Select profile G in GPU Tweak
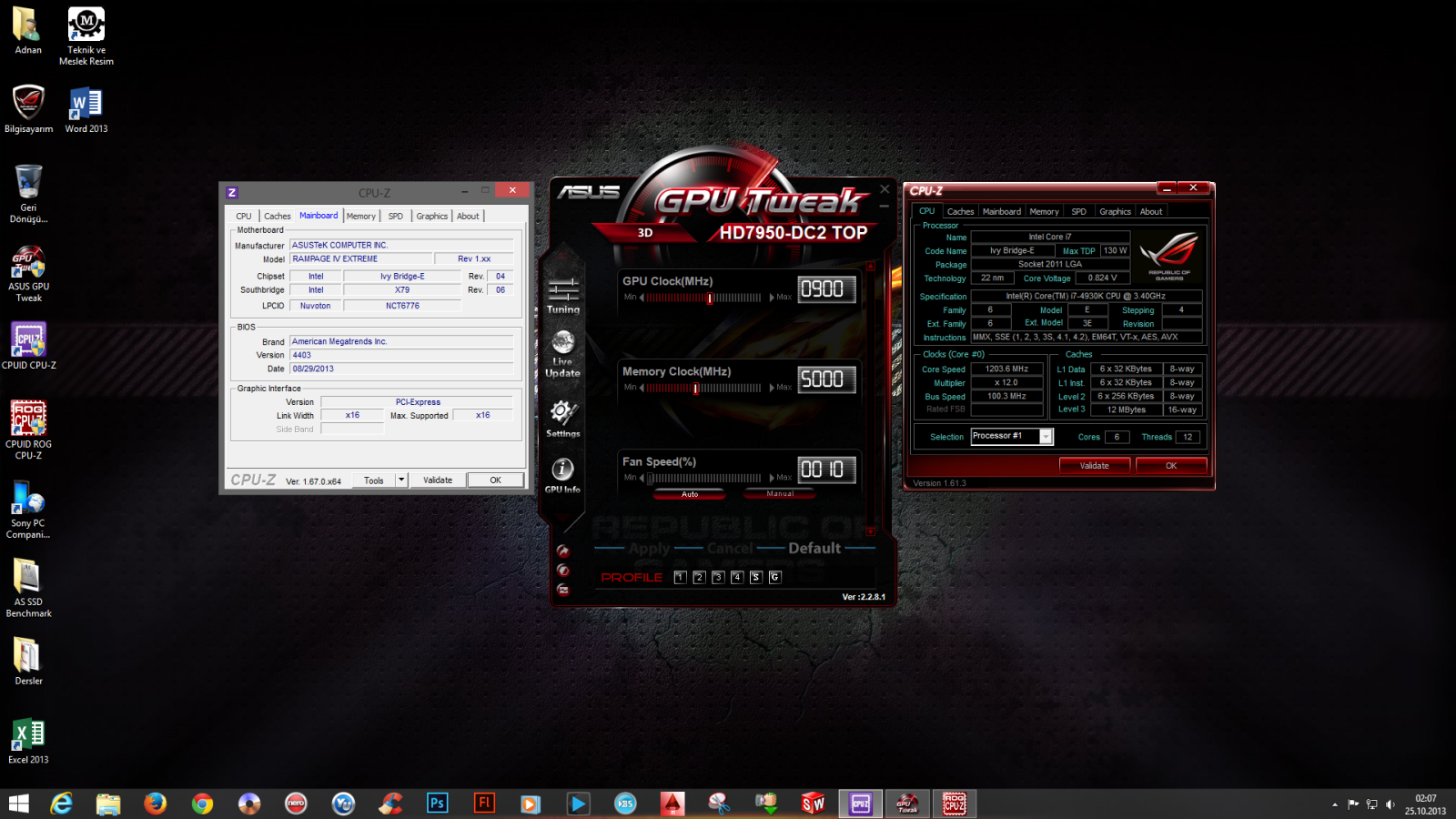 tap(775, 577)
